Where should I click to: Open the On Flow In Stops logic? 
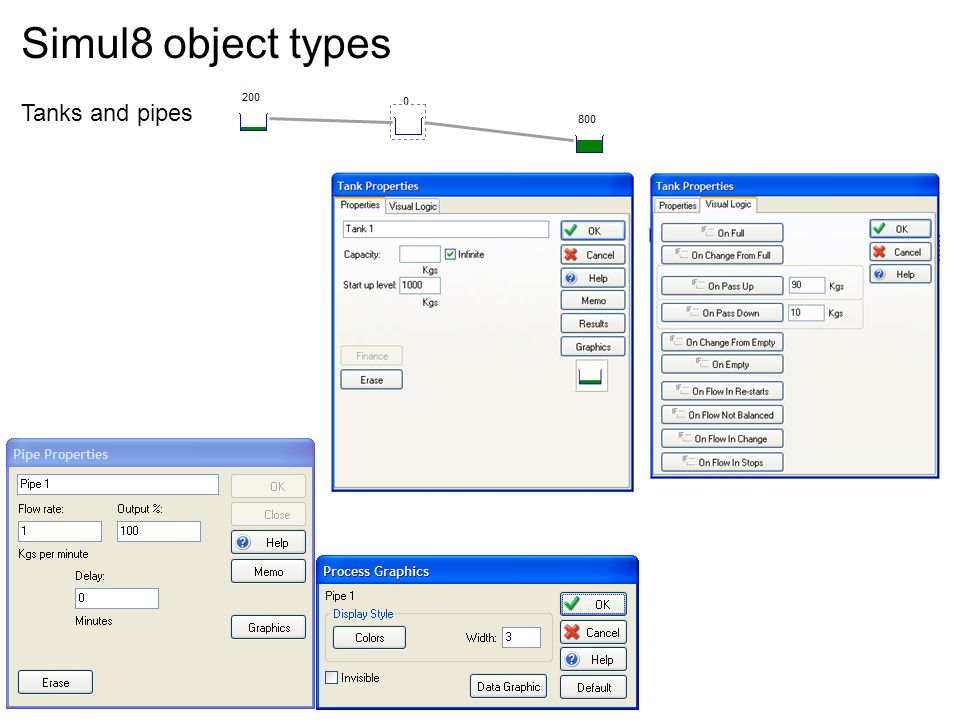722,462
